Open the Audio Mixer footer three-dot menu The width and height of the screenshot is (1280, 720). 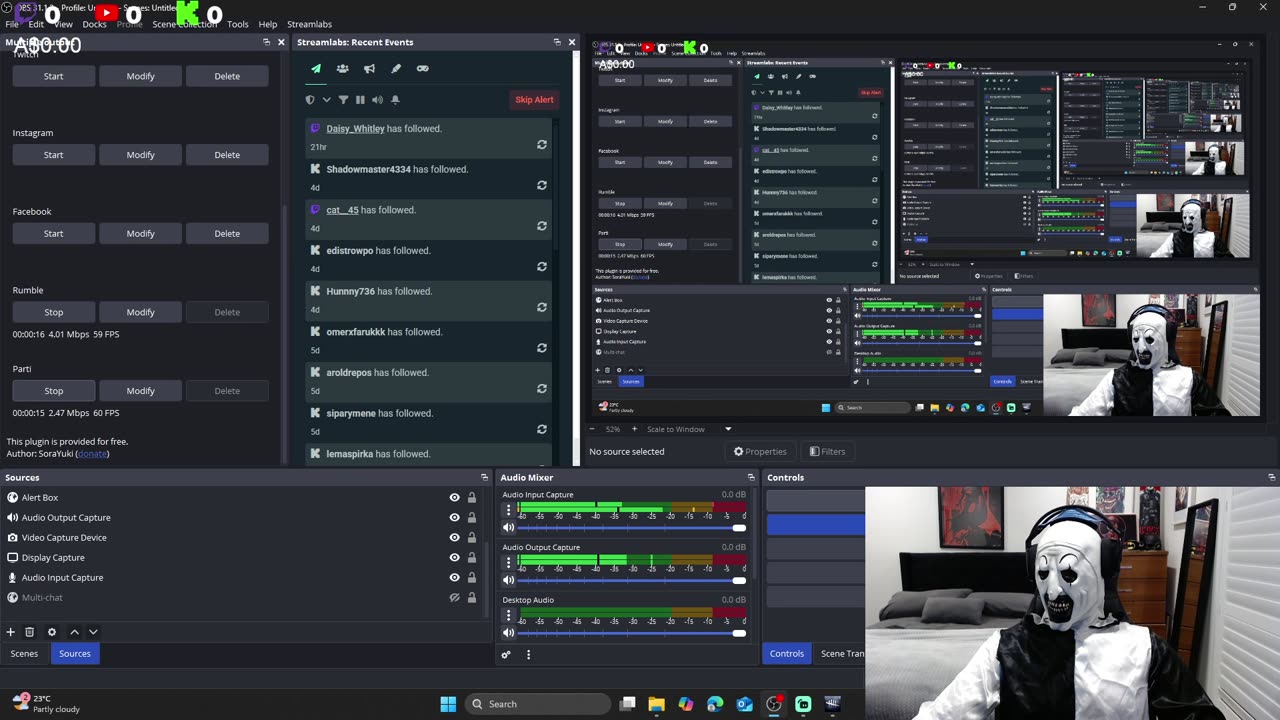tap(528, 655)
